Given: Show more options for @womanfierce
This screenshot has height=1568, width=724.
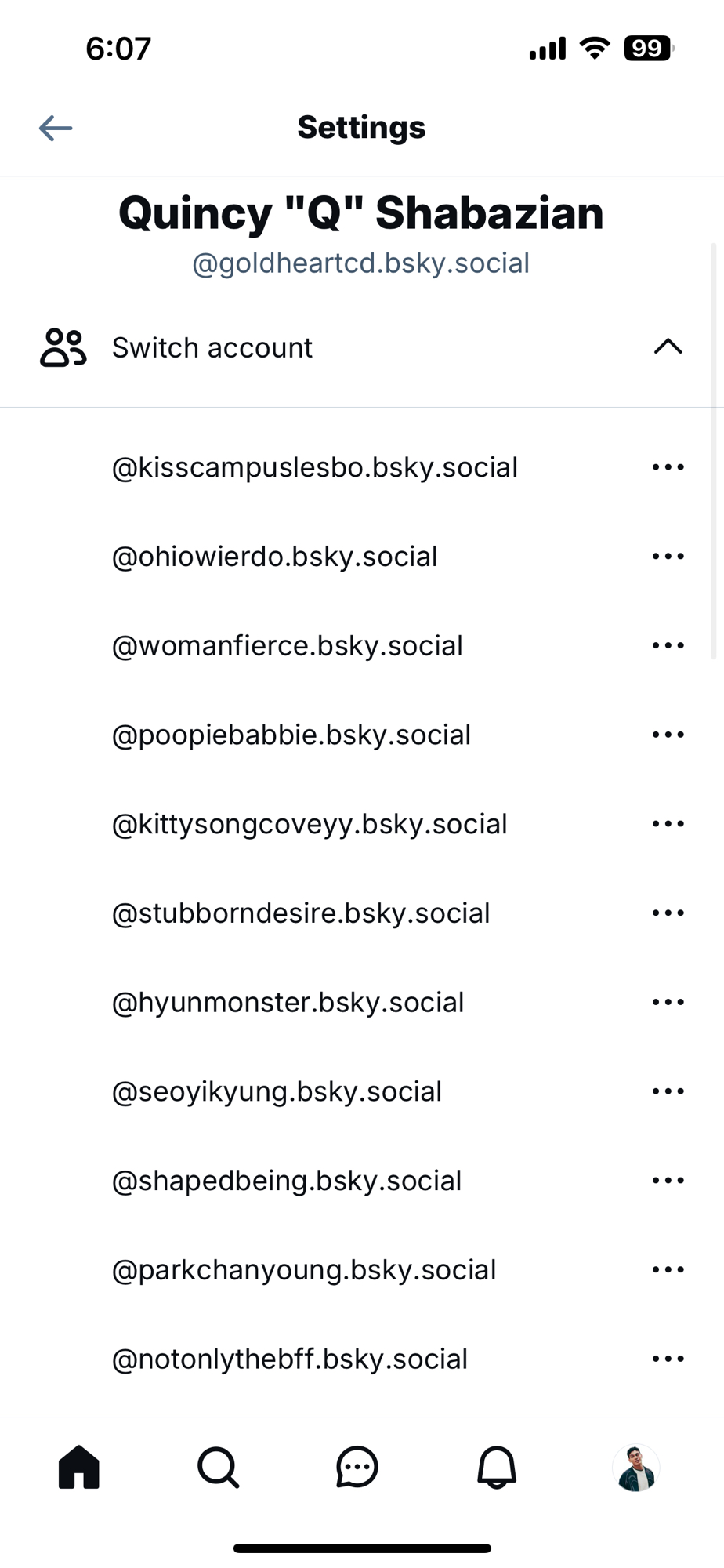Looking at the screenshot, I should point(668,646).
